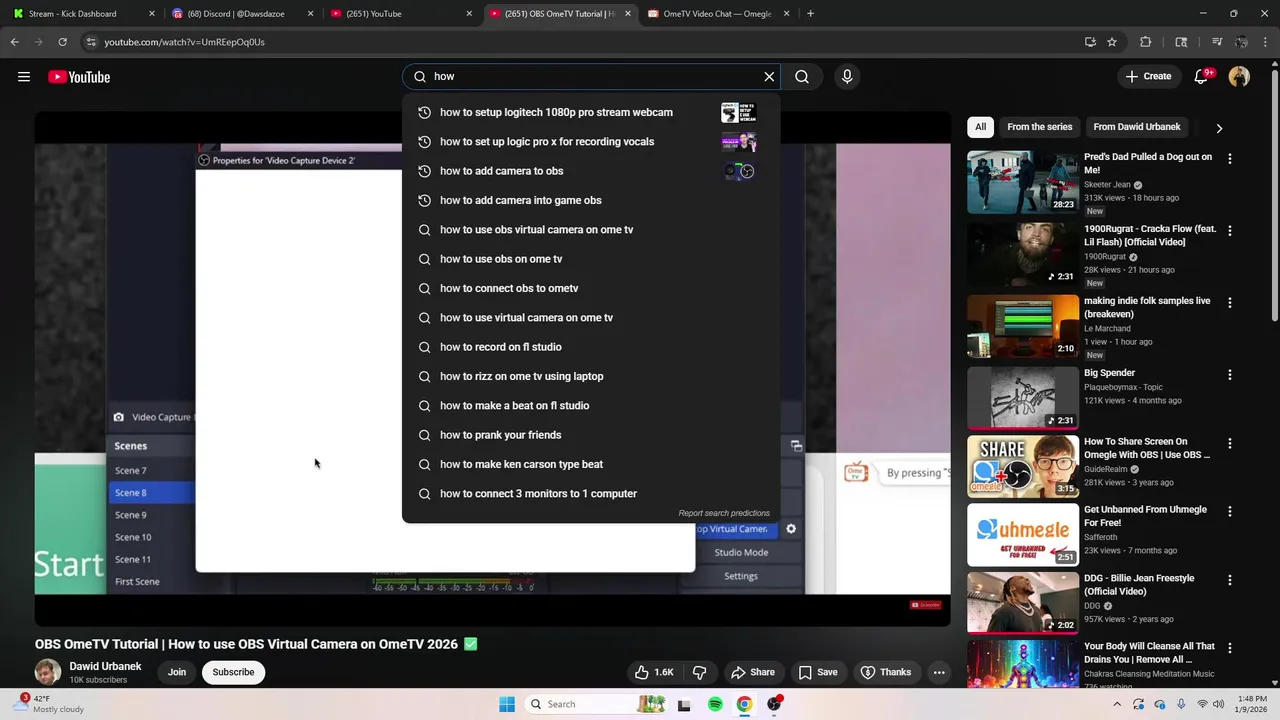The height and width of the screenshot is (720, 1280).
Task: Select suggestion 'how to setup logitech 1080p pro stream webcam'
Action: point(590,112)
